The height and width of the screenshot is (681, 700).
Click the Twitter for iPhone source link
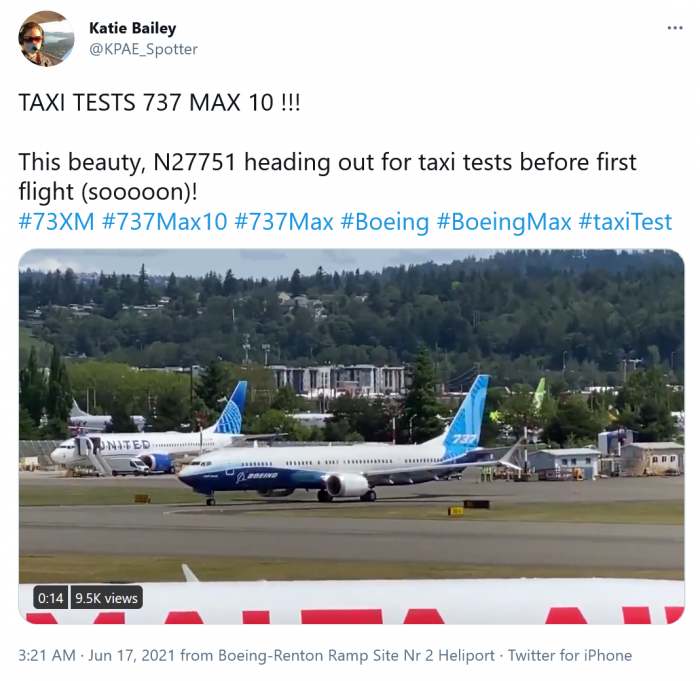tap(570, 656)
